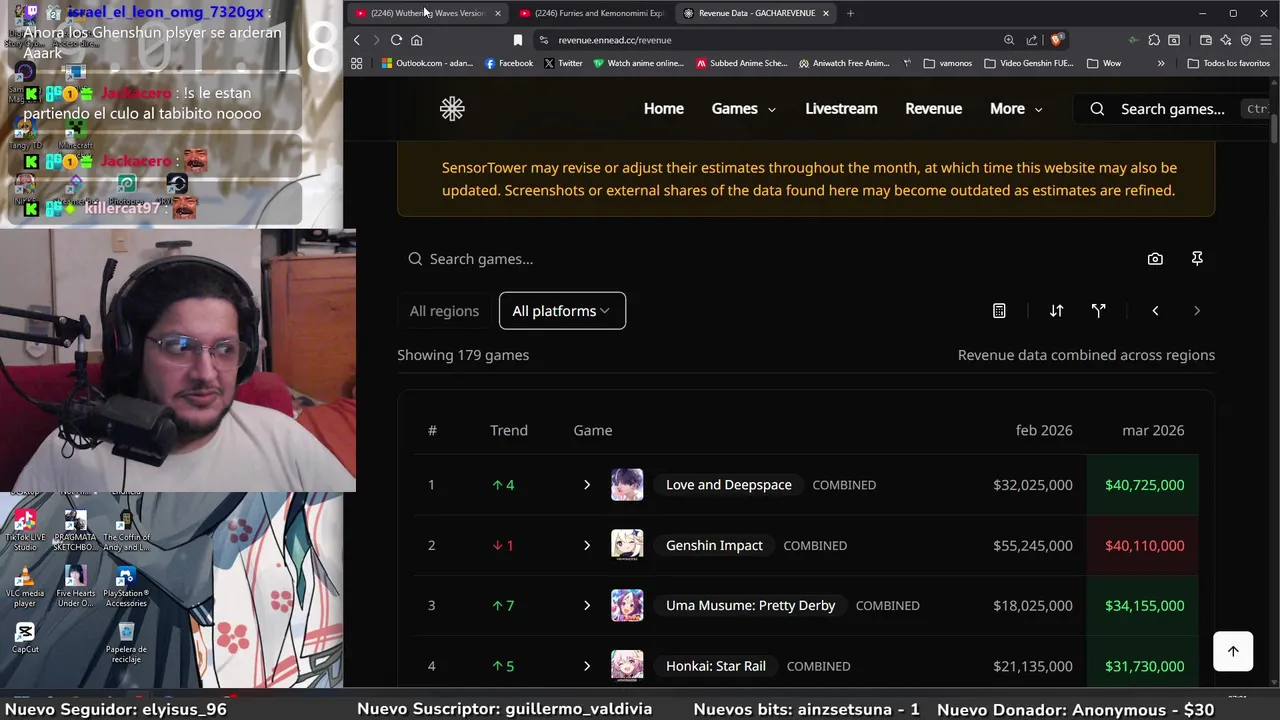Screen dimensions: 1280x720
Task: Open the Livestream nav link
Action: pos(841,109)
